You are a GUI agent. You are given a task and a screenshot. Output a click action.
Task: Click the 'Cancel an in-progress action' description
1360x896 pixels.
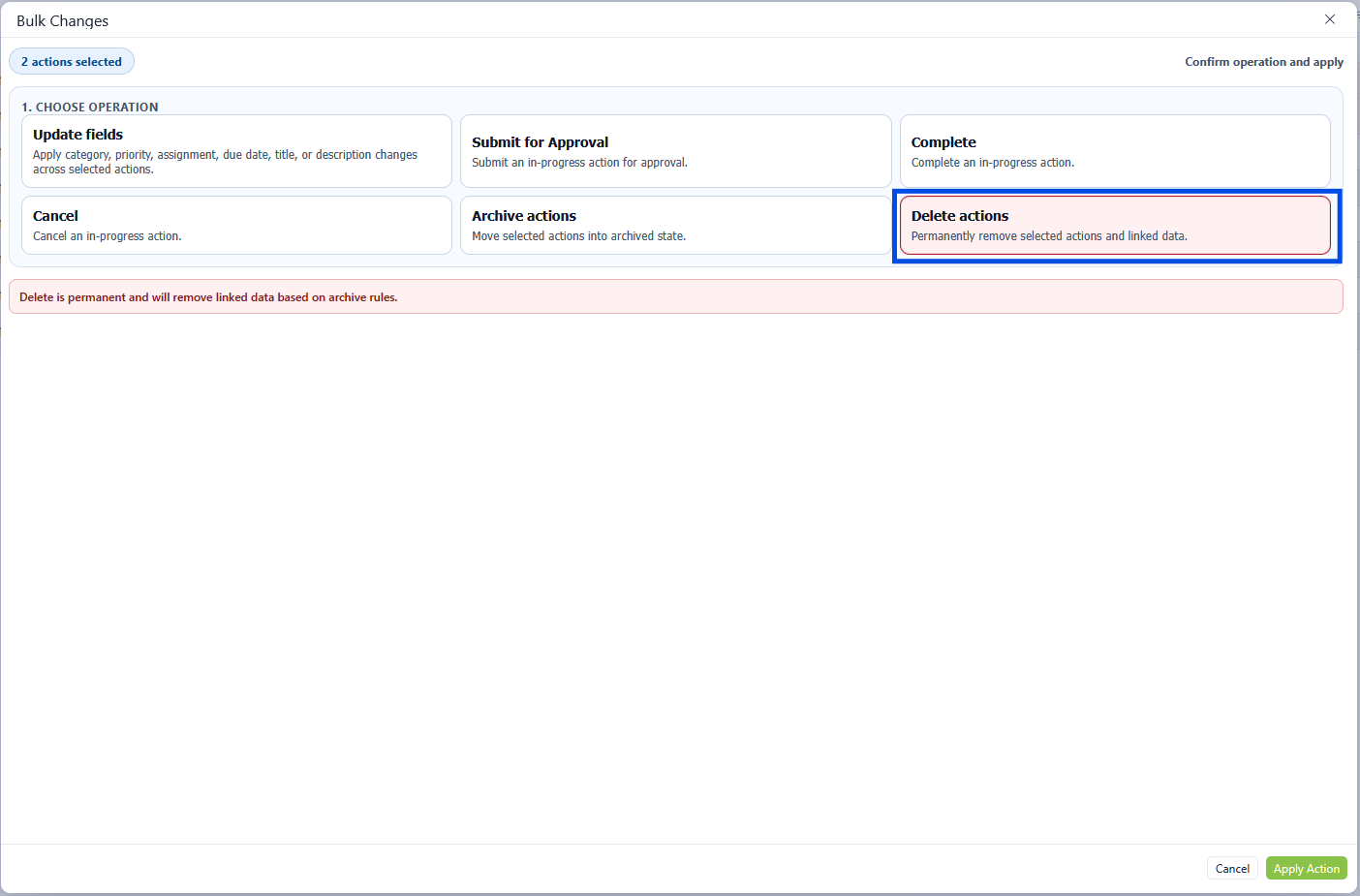pyautogui.click(x=108, y=236)
